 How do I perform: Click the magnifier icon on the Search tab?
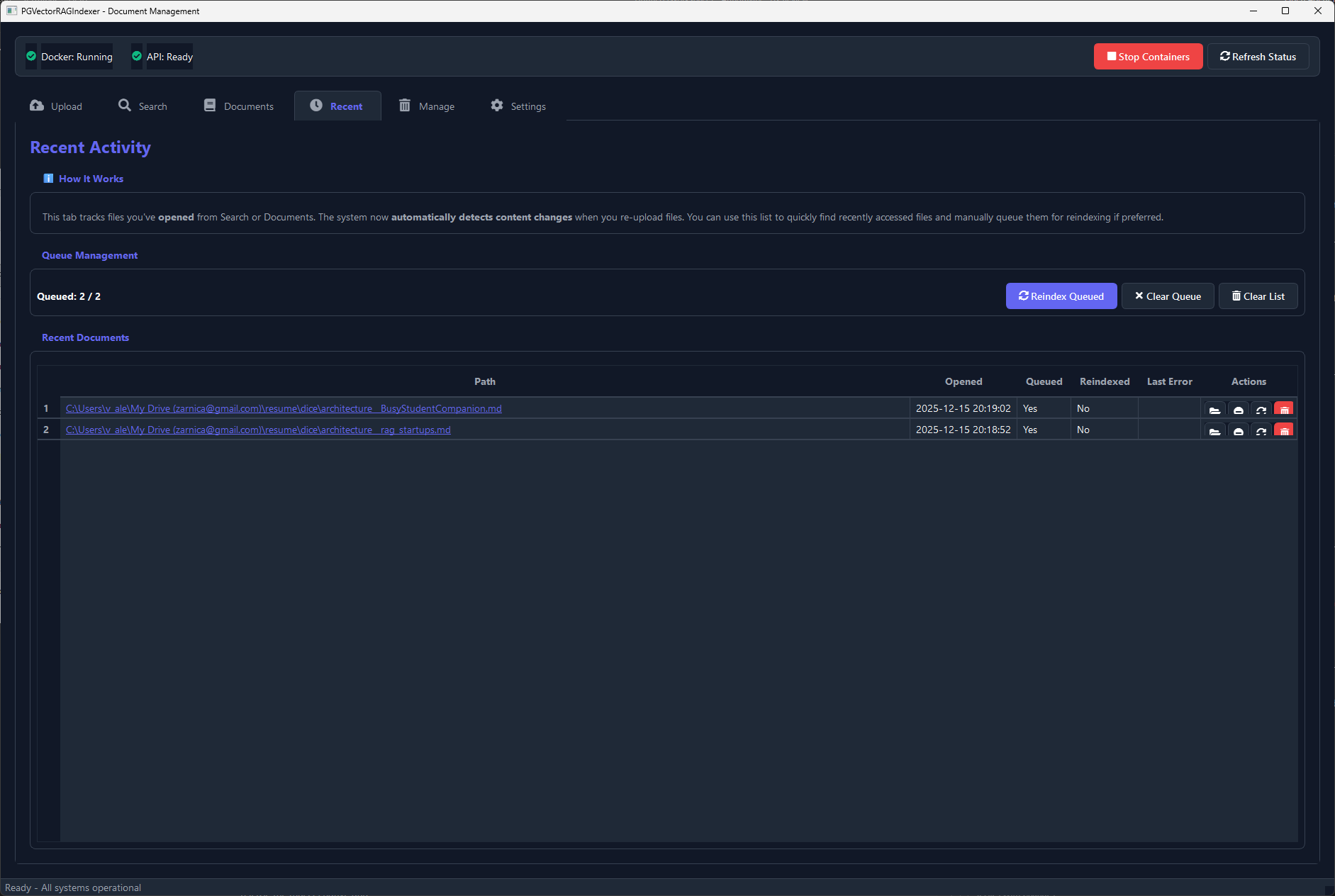tap(125, 106)
